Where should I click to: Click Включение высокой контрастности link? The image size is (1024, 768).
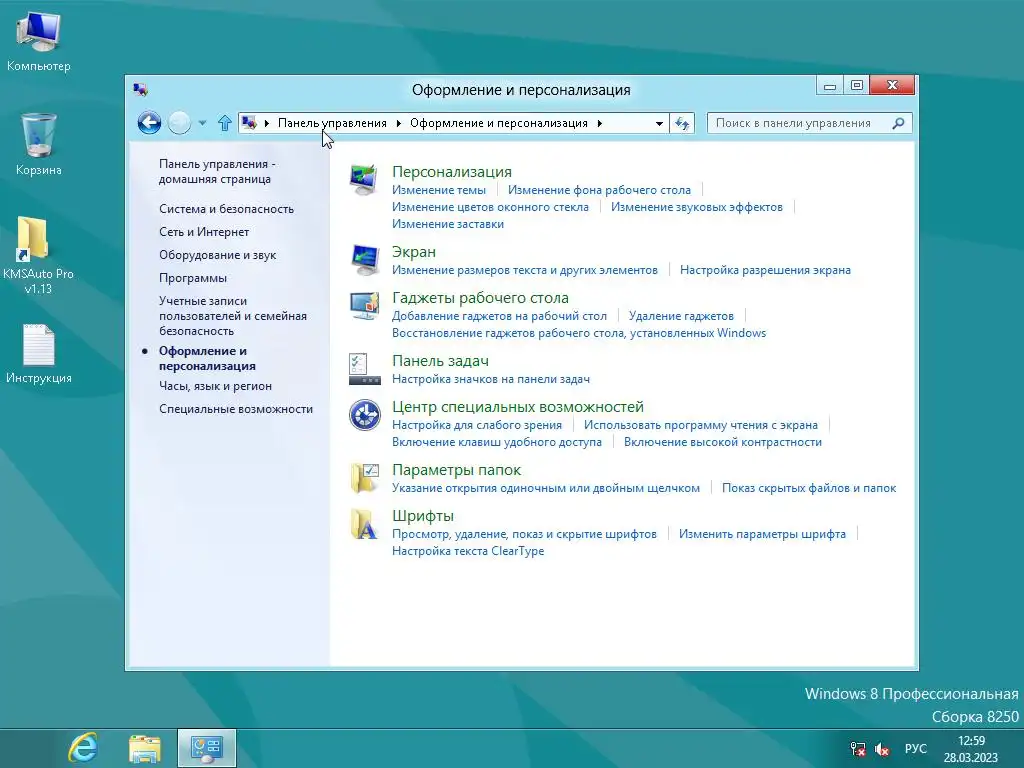coord(723,442)
